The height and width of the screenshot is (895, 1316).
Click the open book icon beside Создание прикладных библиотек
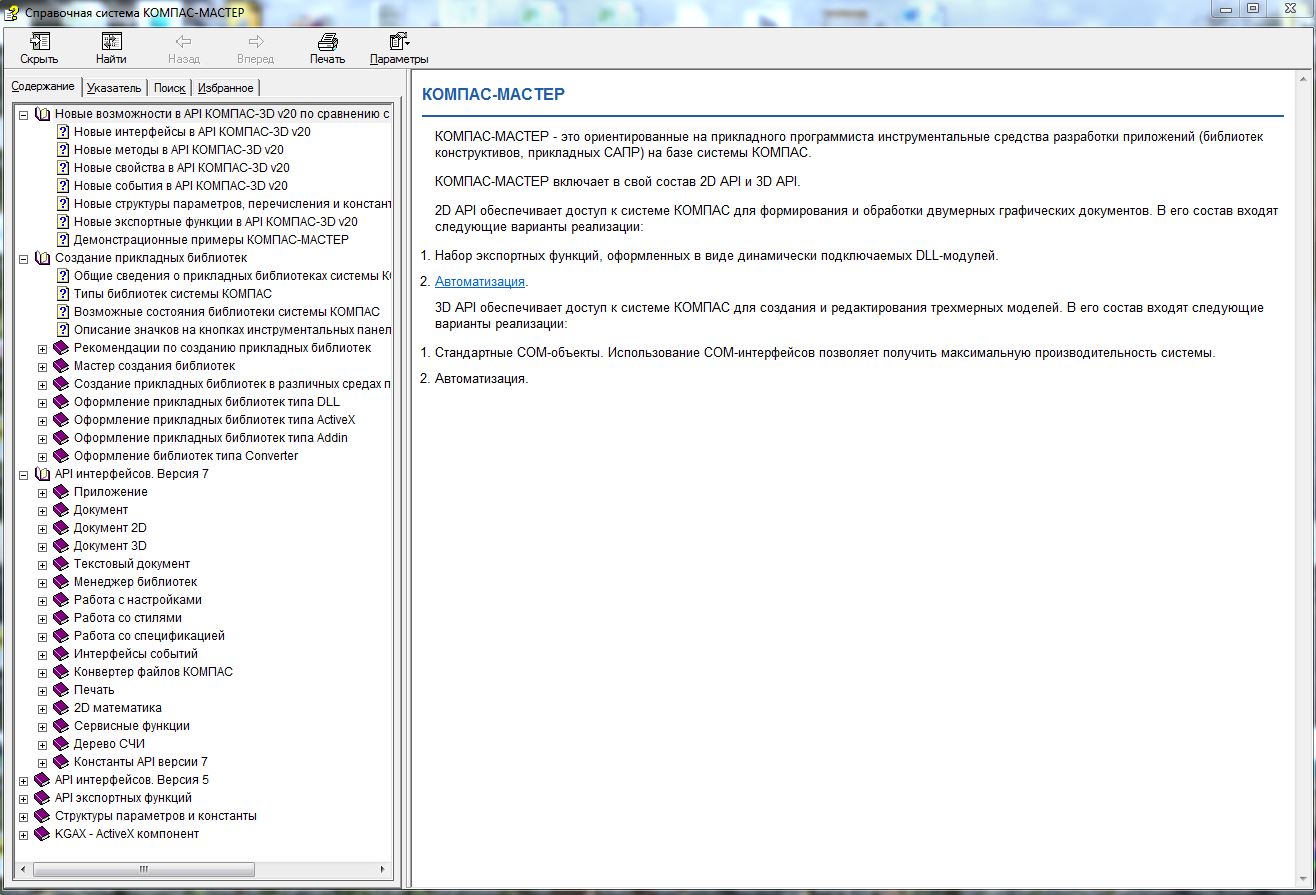tap(42, 258)
